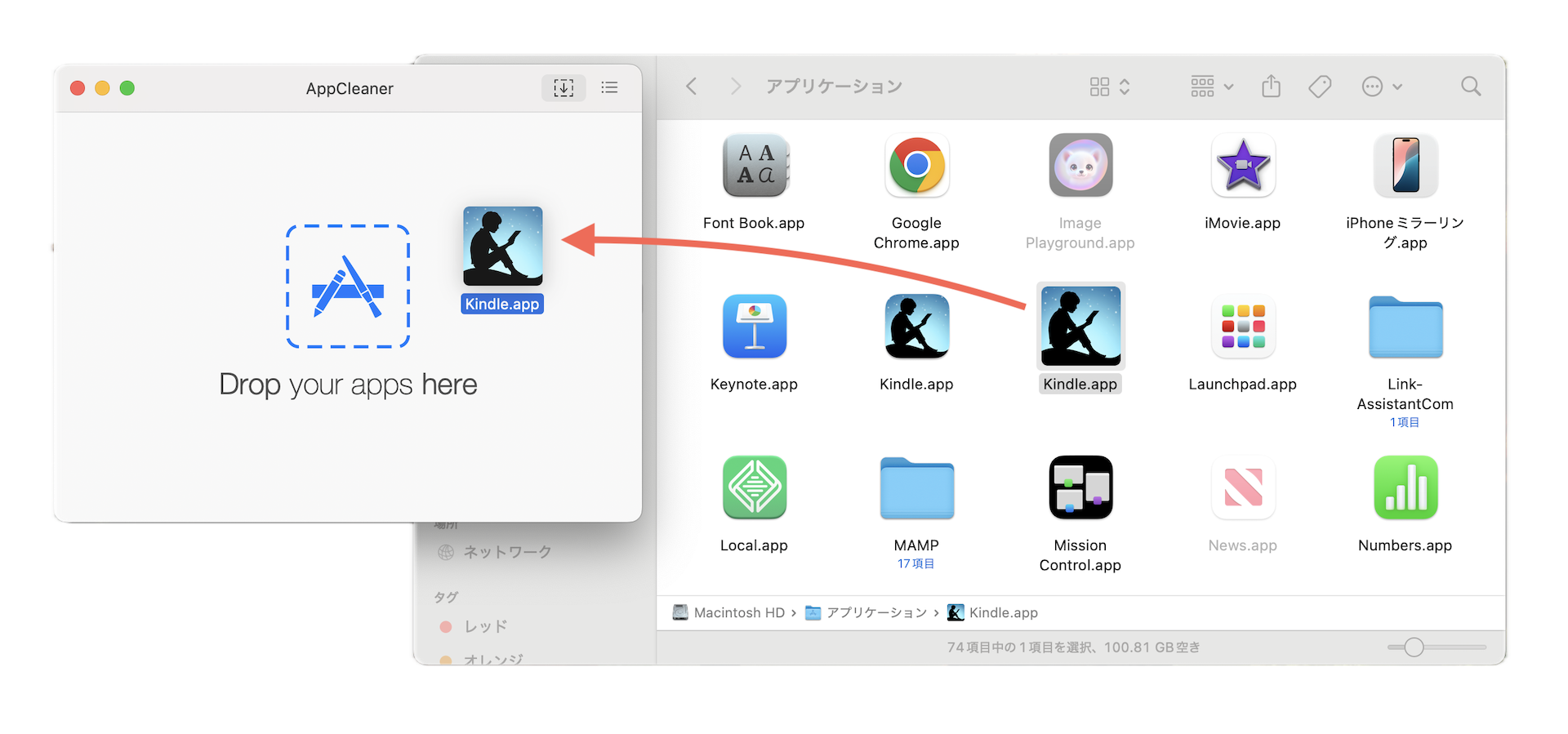
Task: Select Image Playground.app icon
Action: 1080,167
